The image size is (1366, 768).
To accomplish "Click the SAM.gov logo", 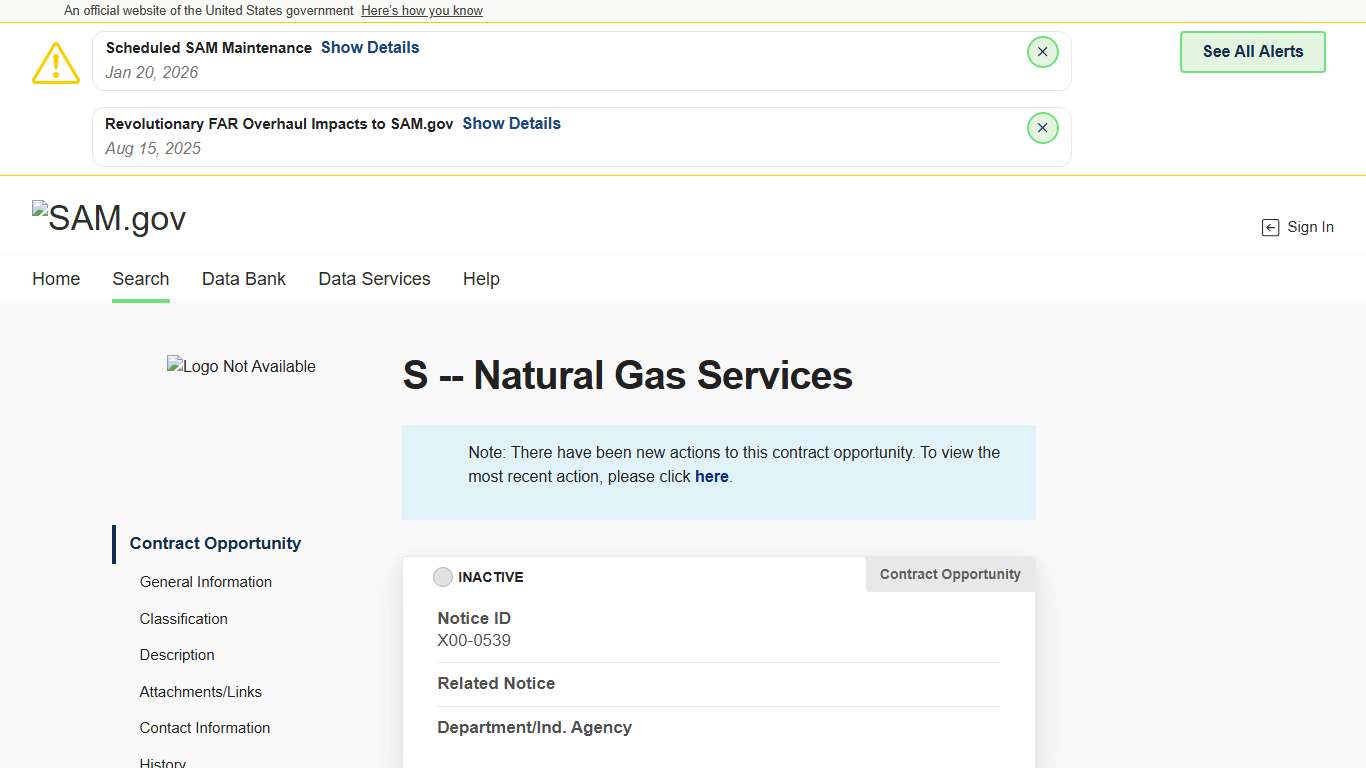I will coord(109,218).
